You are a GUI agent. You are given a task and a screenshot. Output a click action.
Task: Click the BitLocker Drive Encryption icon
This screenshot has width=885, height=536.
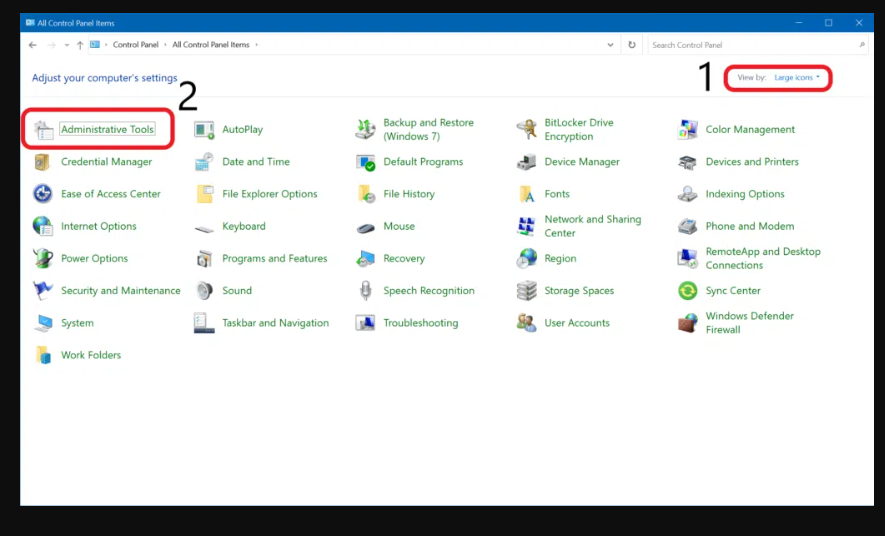526,130
